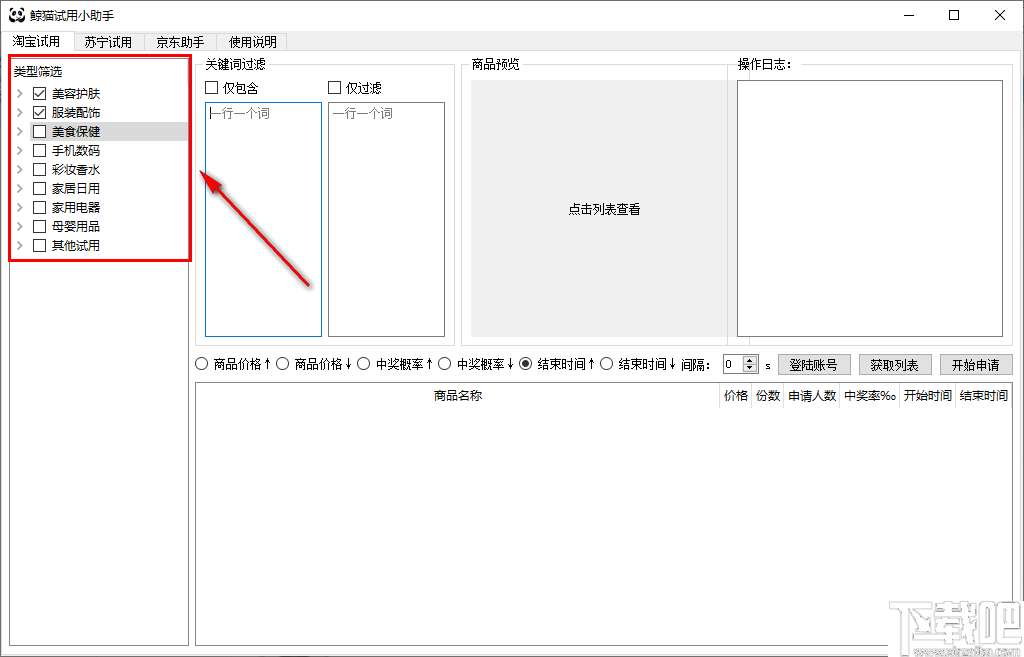This screenshot has height=657, width=1024.
Task: Click the 登陆账号 login button
Action: pos(813,364)
